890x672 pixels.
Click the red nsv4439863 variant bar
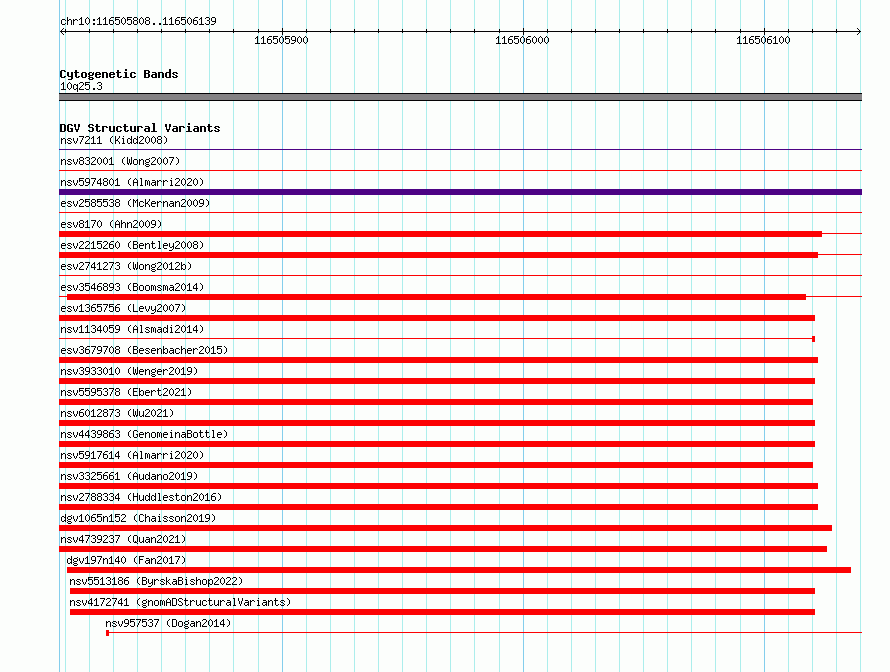[x=437, y=444]
